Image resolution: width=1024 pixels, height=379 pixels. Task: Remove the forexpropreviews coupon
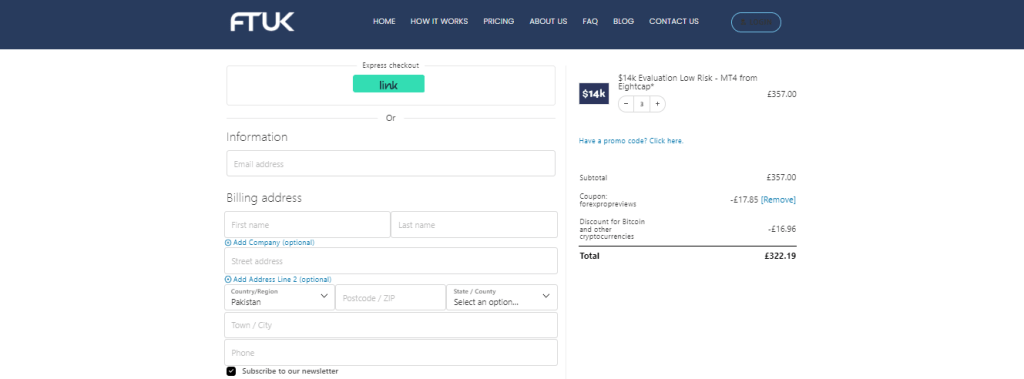(778, 199)
